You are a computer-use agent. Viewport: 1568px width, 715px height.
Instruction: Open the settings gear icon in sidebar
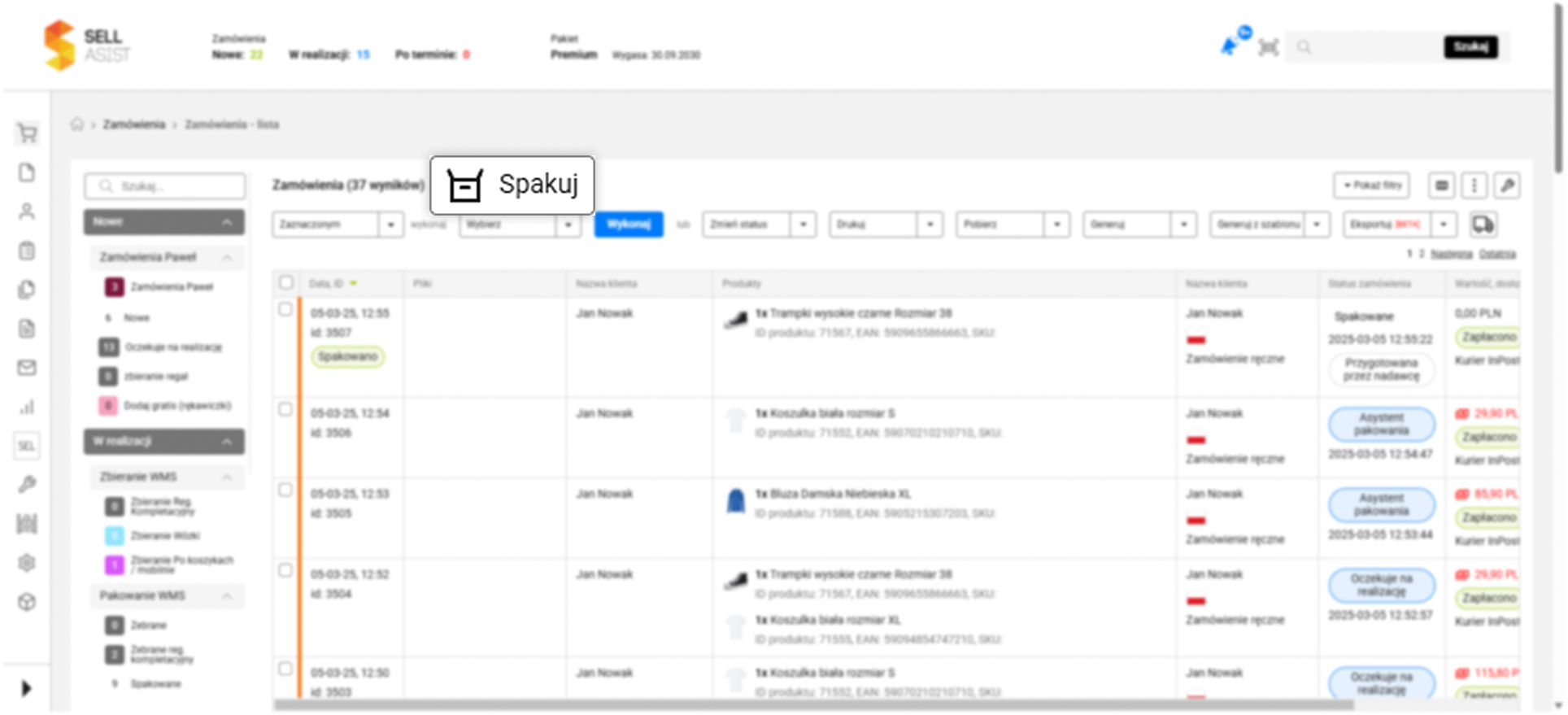pos(27,563)
